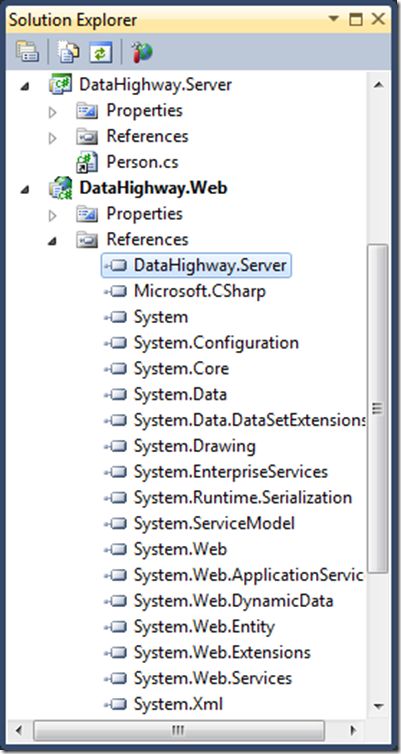The image size is (401, 754).
Task: Select the DataHighway.Web project icon
Action: pyautogui.click(x=61, y=188)
